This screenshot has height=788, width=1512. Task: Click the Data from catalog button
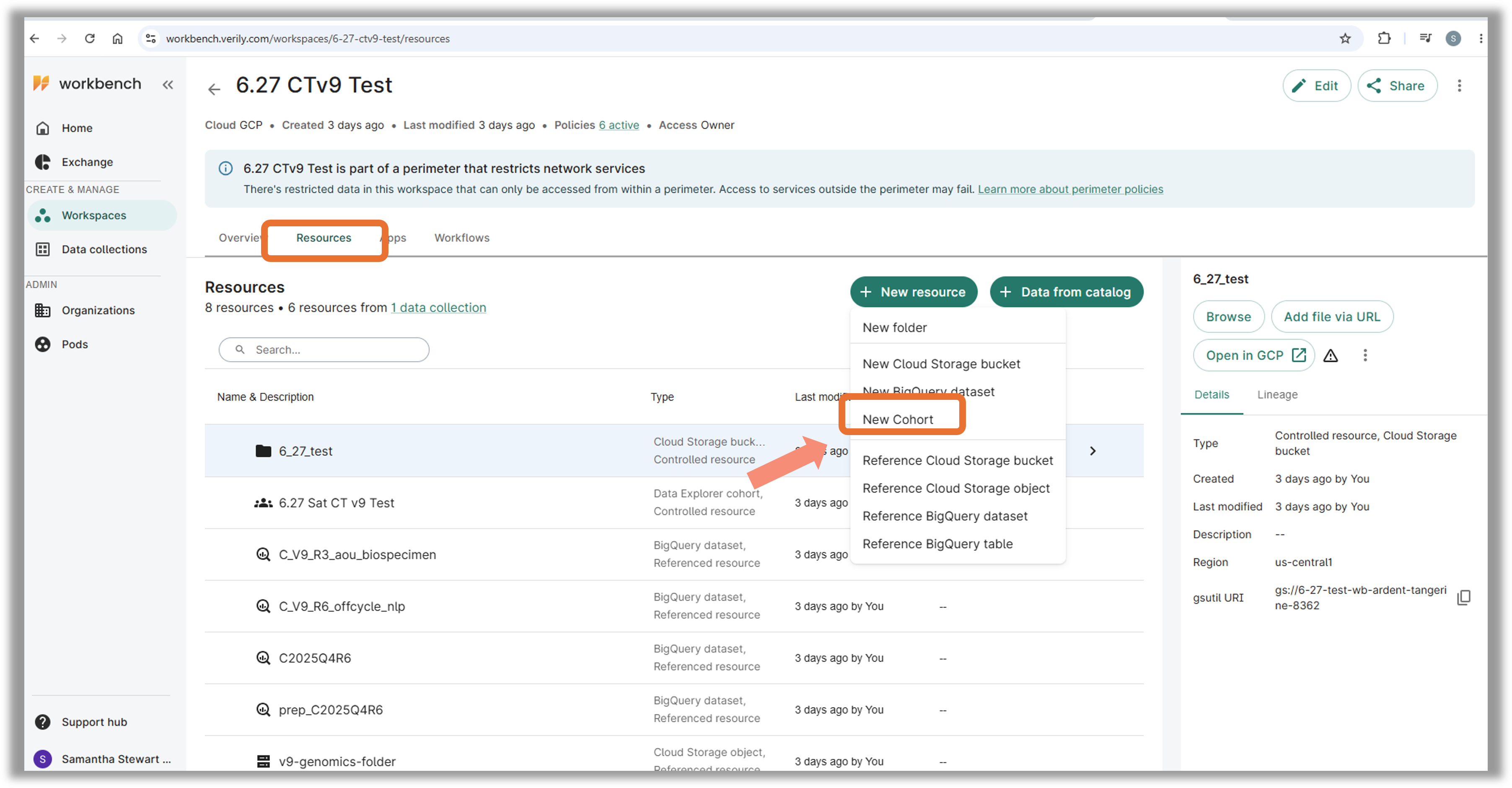point(1066,292)
